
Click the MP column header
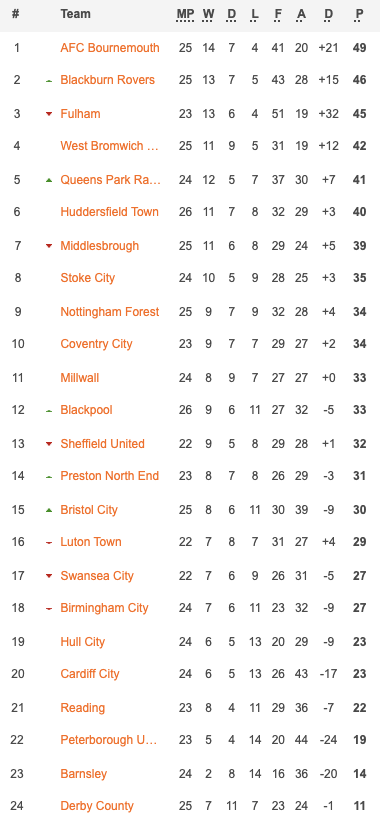click(x=185, y=14)
